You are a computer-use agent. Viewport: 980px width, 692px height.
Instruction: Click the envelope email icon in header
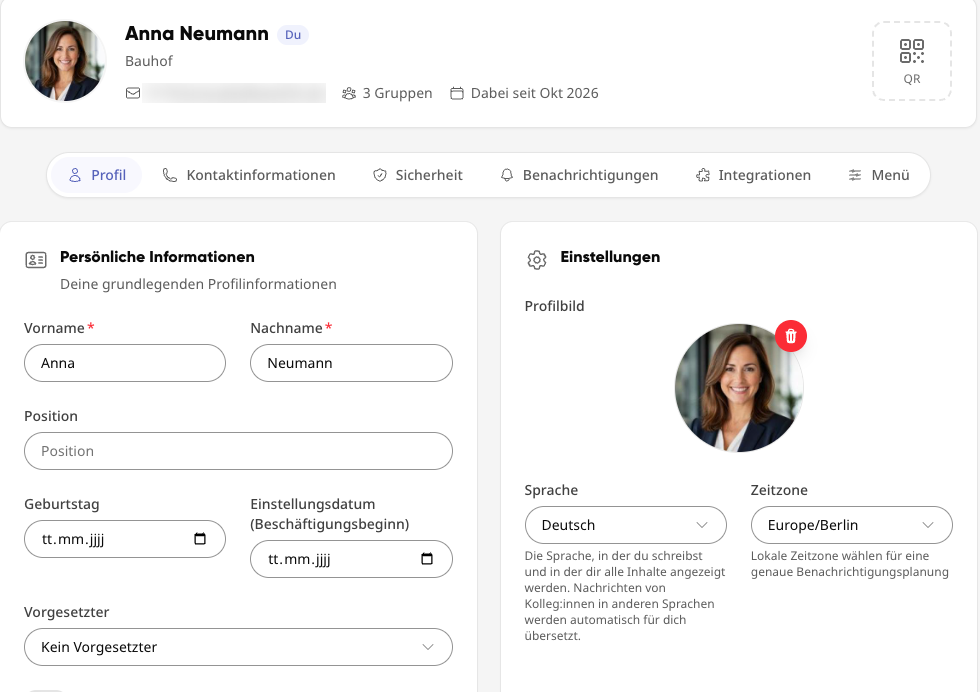click(x=132, y=93)
